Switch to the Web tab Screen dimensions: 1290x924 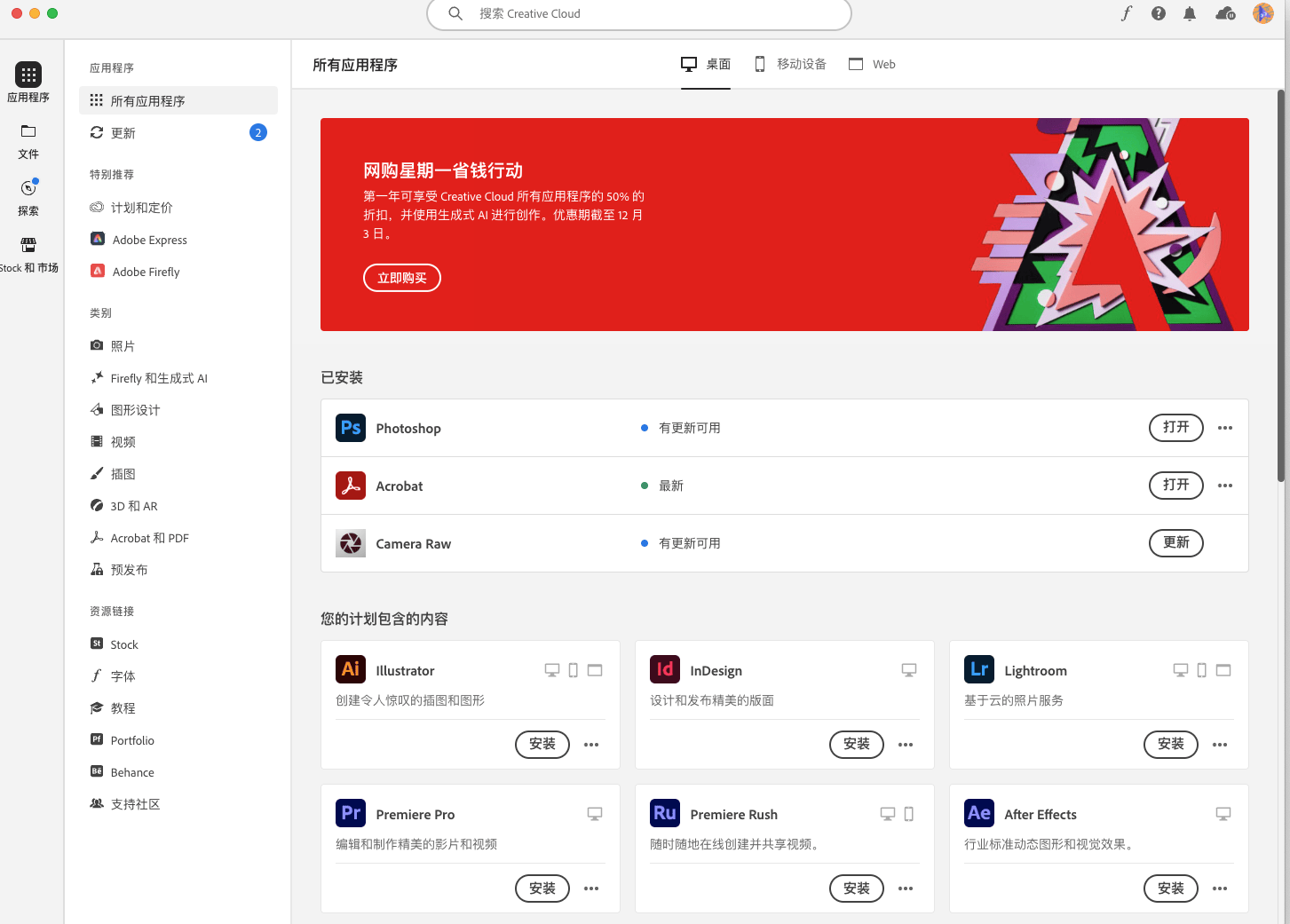872,65
